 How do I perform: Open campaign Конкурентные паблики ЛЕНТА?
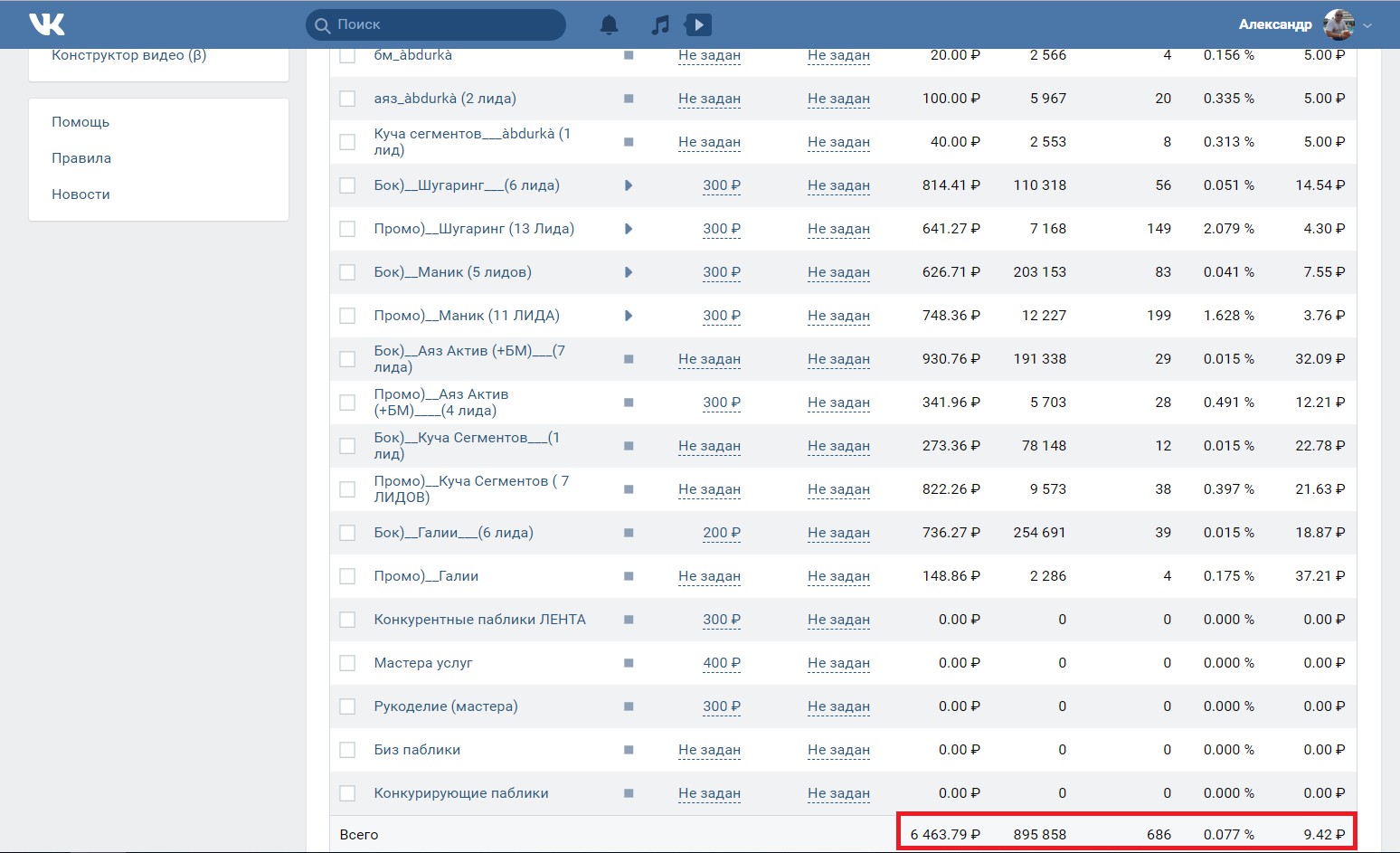click(480, 620)
